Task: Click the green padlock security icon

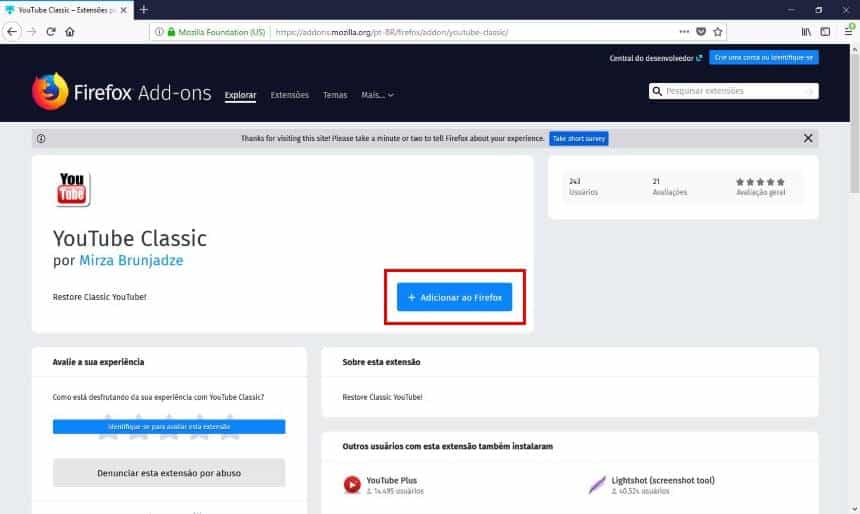Action: (x=171, y=32)
